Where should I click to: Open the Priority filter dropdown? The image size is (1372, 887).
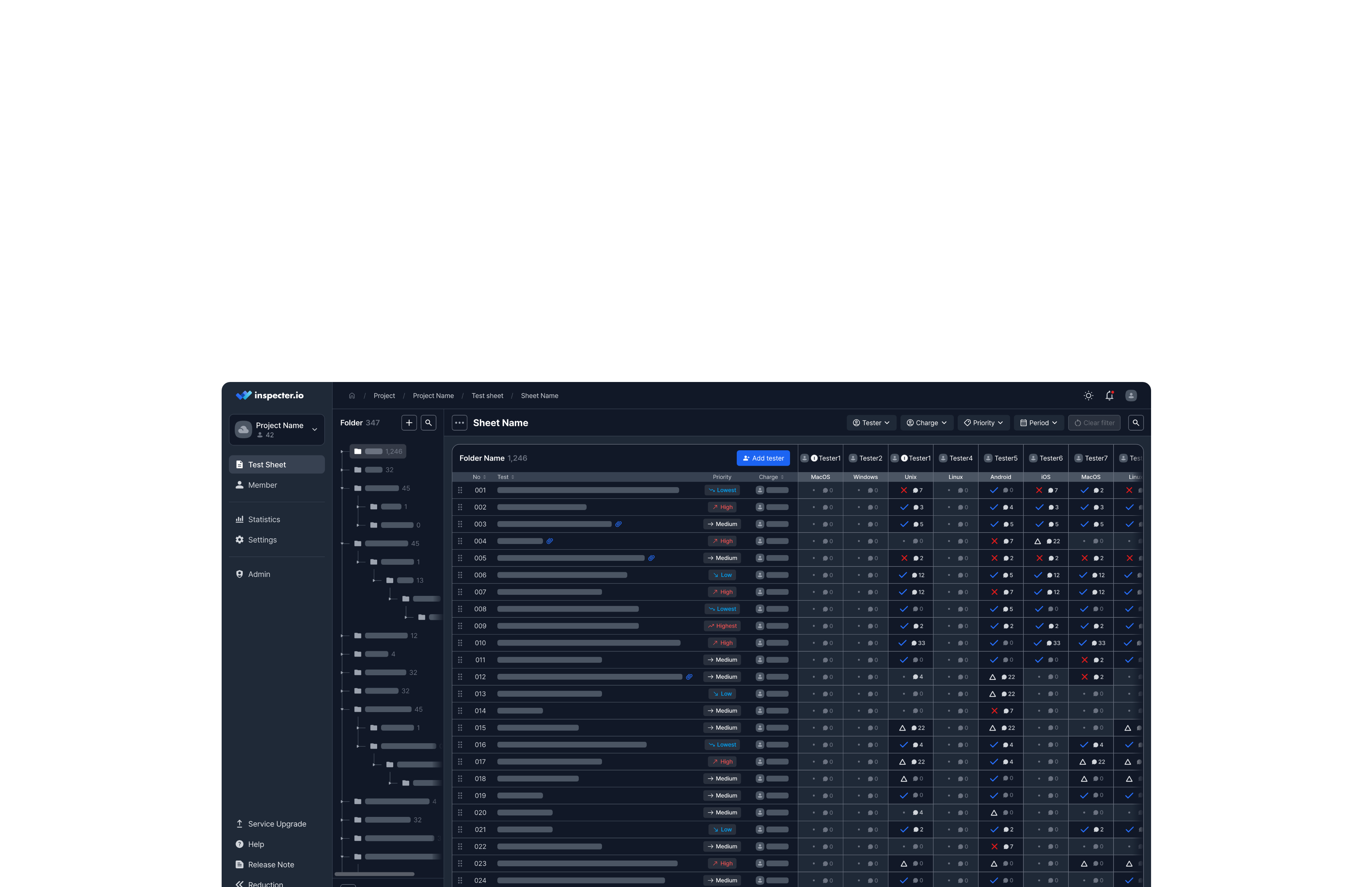point(983,423)
